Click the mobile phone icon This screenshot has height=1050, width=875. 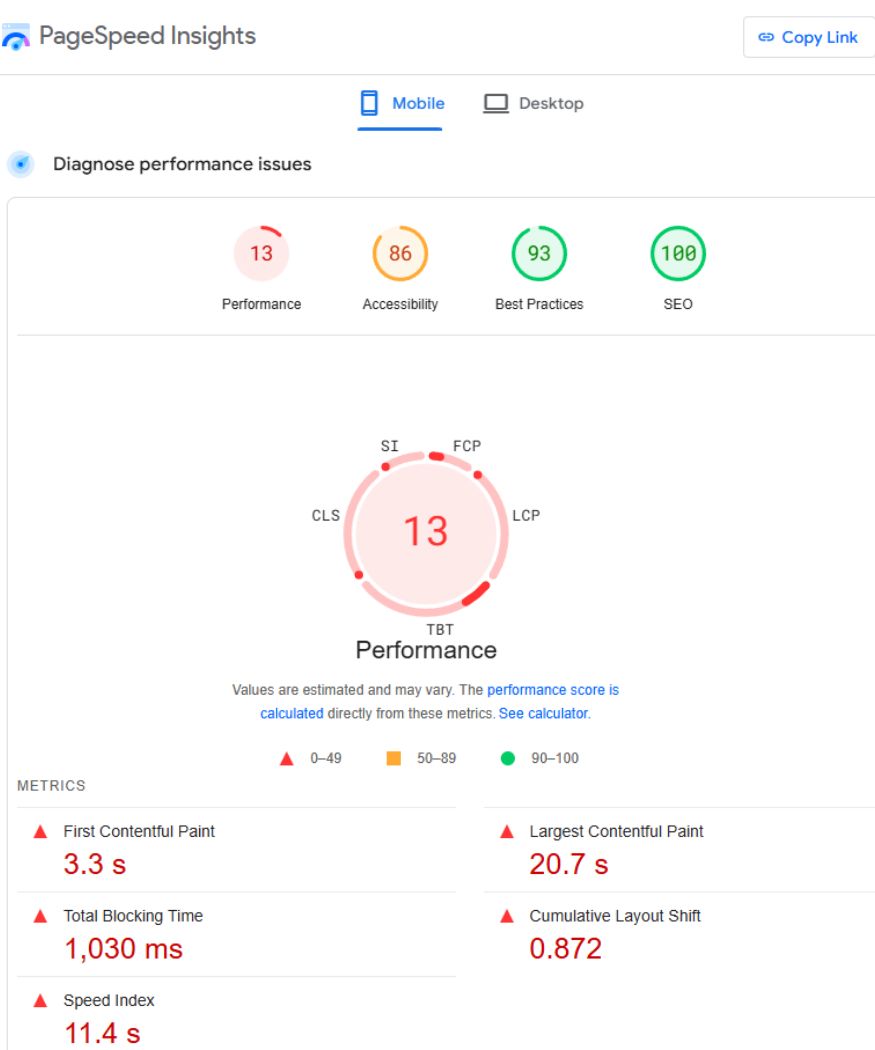pos(369,103)
